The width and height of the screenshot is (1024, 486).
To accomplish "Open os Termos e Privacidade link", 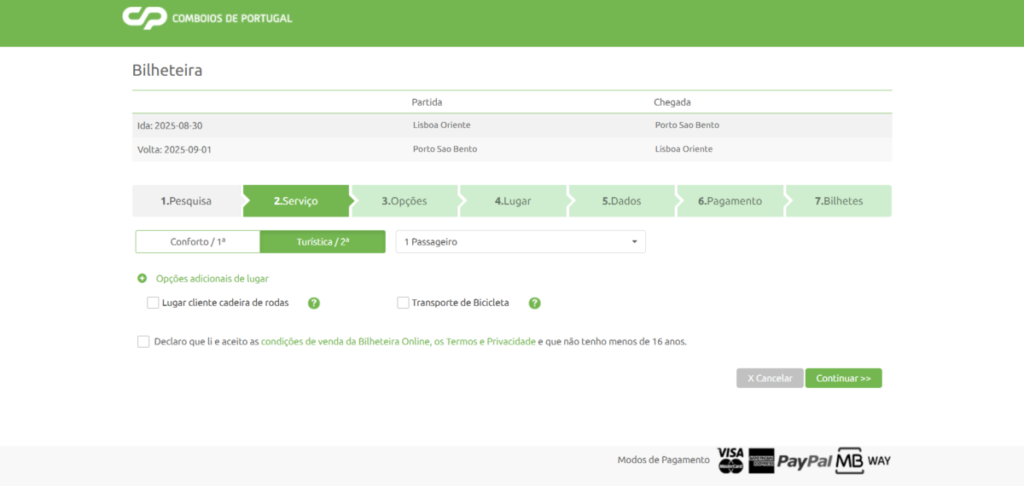I will (x=484, y=342).
